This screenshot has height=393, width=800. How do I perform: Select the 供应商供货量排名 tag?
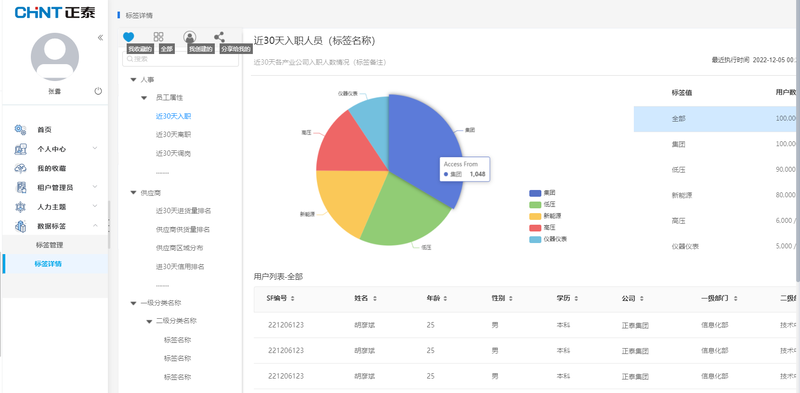[x=183, y=229]
